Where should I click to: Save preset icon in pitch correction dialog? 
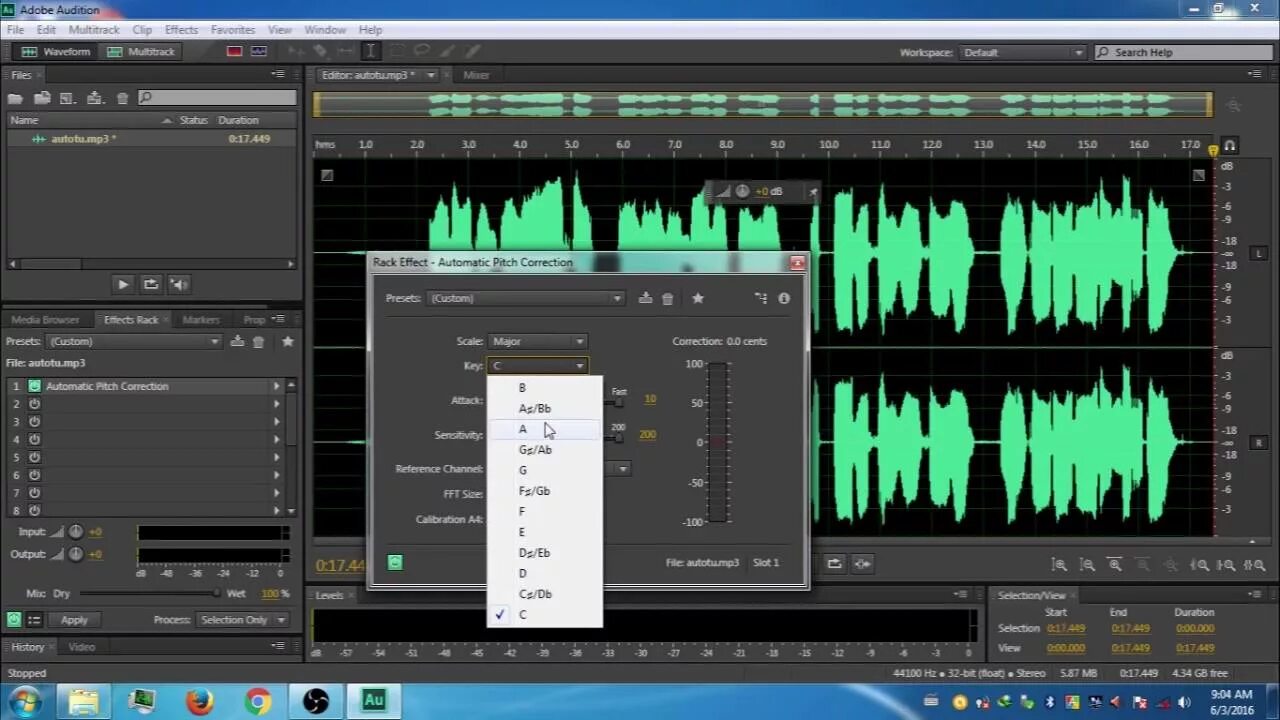click(x=646, y=298)
